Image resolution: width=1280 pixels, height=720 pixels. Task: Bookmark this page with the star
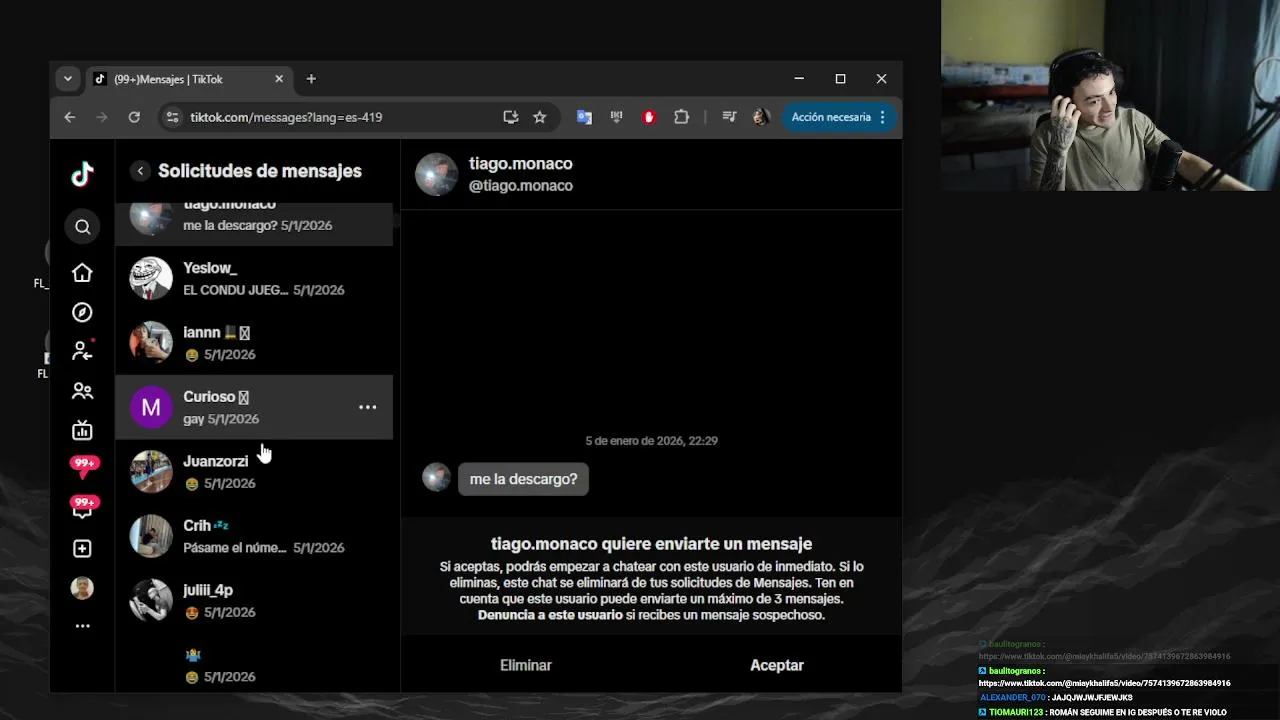(x=540, y=117)
